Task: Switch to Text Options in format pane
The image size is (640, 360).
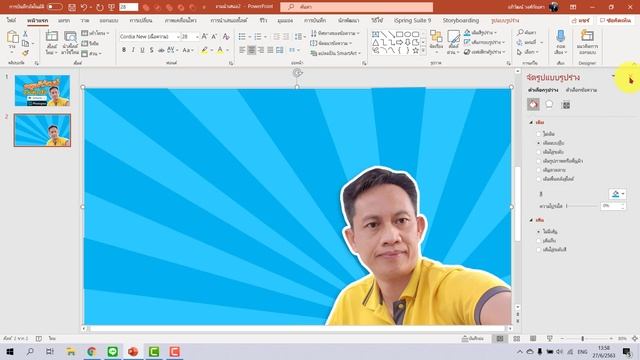Action: (581, 90)
